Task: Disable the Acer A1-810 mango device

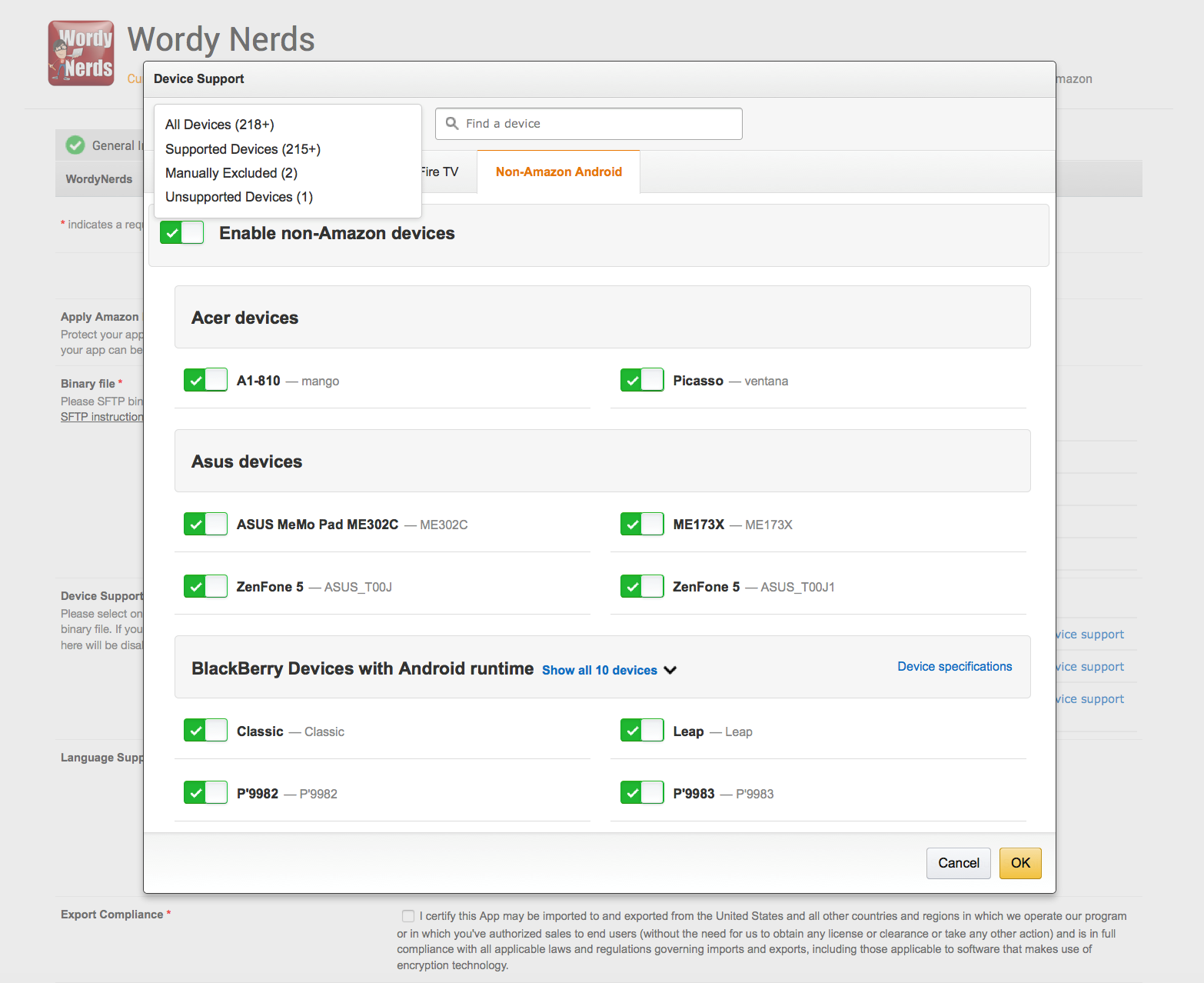Action: pos(205,381)
